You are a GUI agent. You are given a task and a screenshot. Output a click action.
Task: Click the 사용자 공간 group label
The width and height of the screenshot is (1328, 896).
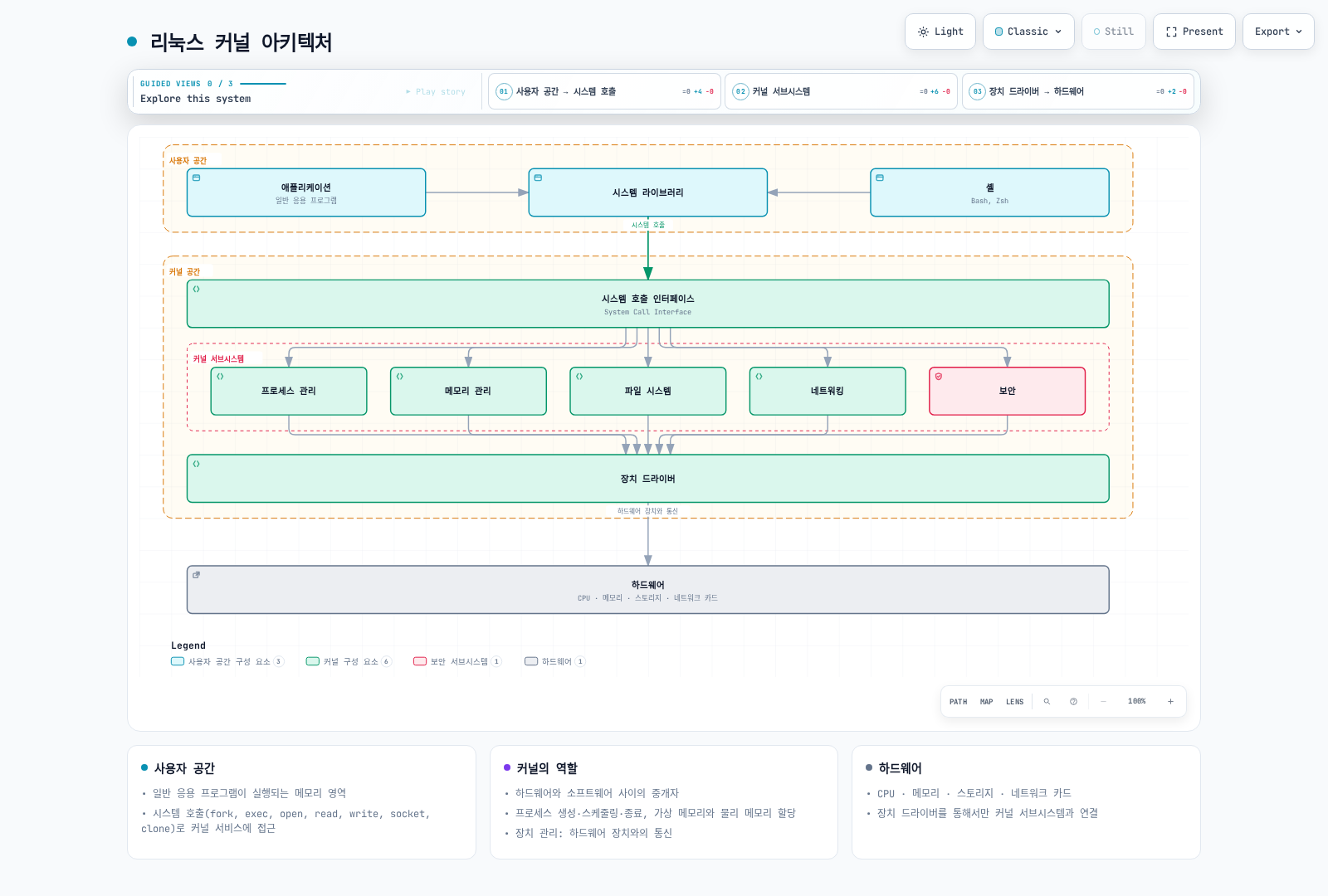(188, 161)
